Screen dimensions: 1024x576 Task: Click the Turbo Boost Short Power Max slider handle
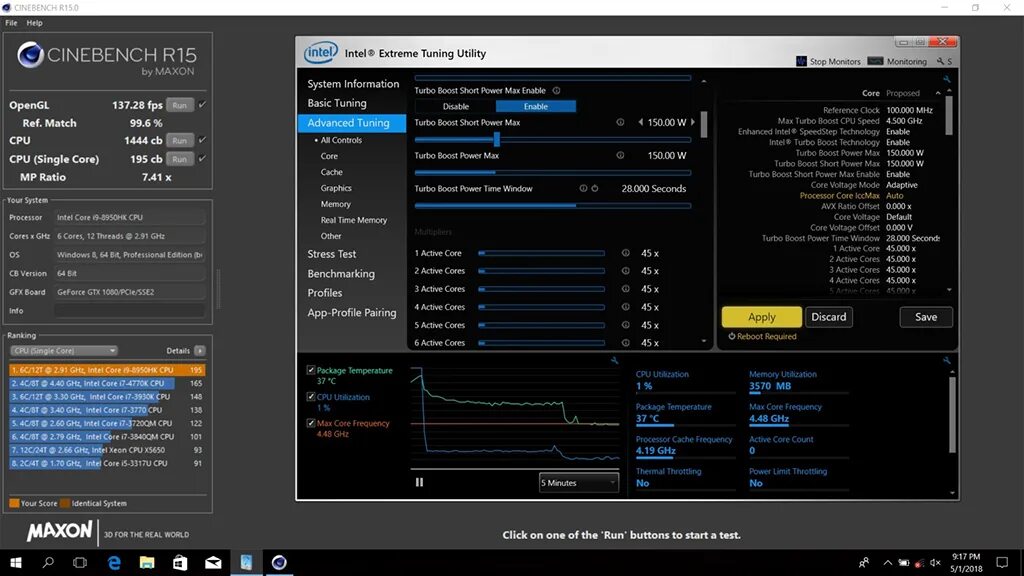pos(497,139)
